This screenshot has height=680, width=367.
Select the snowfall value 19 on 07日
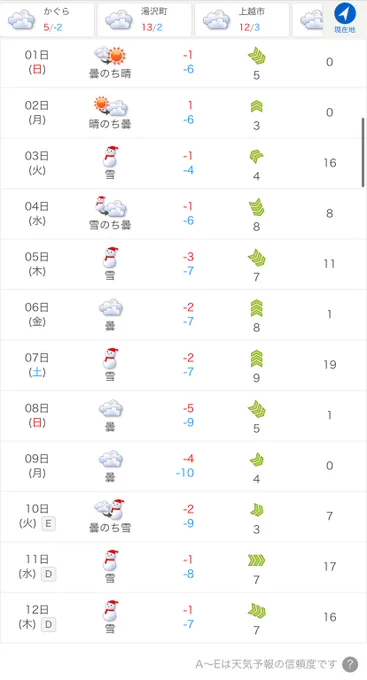[x=329, y=365]
